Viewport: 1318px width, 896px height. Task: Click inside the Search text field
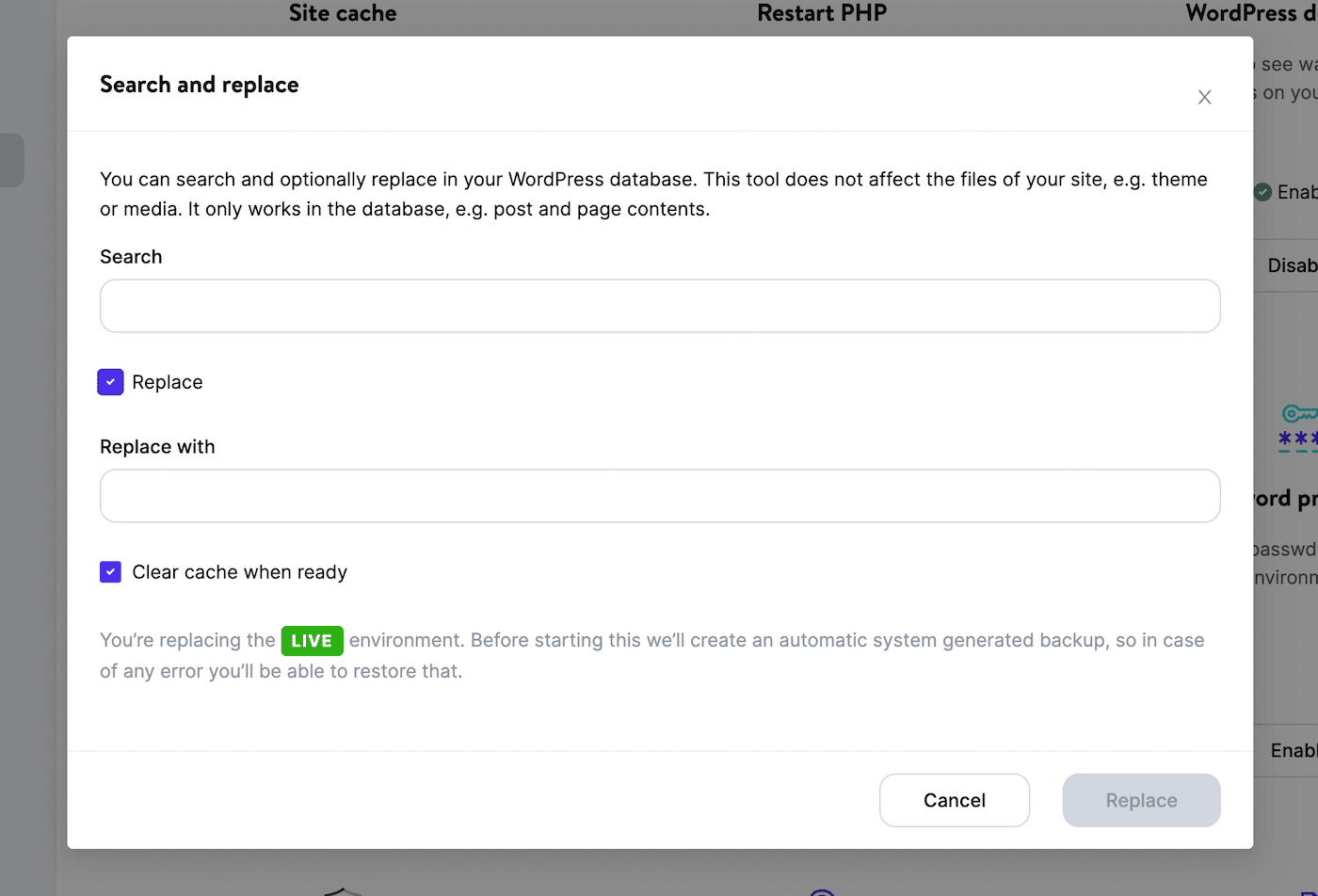tap(659, 305)
